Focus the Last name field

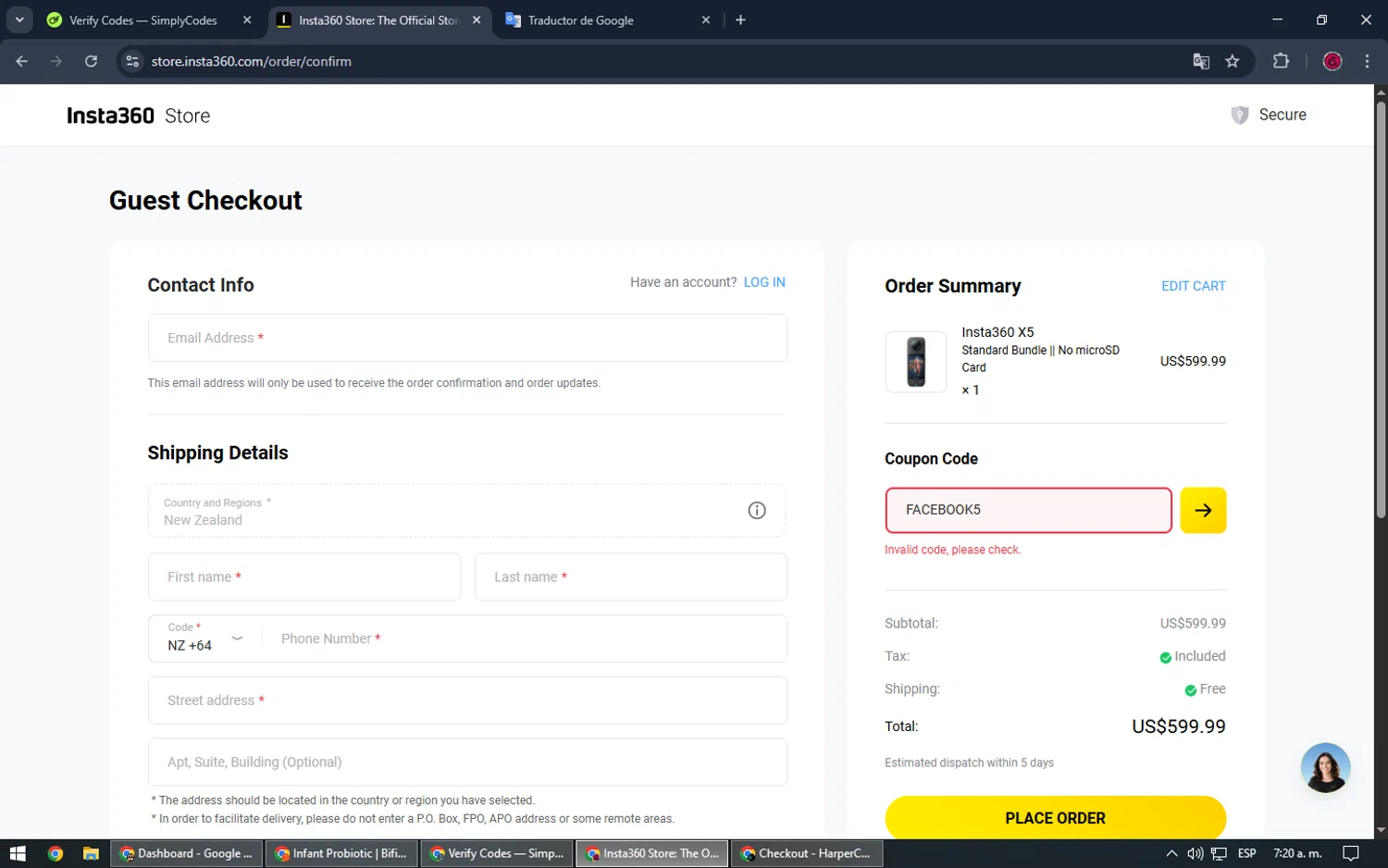click(x=631, y=577)
